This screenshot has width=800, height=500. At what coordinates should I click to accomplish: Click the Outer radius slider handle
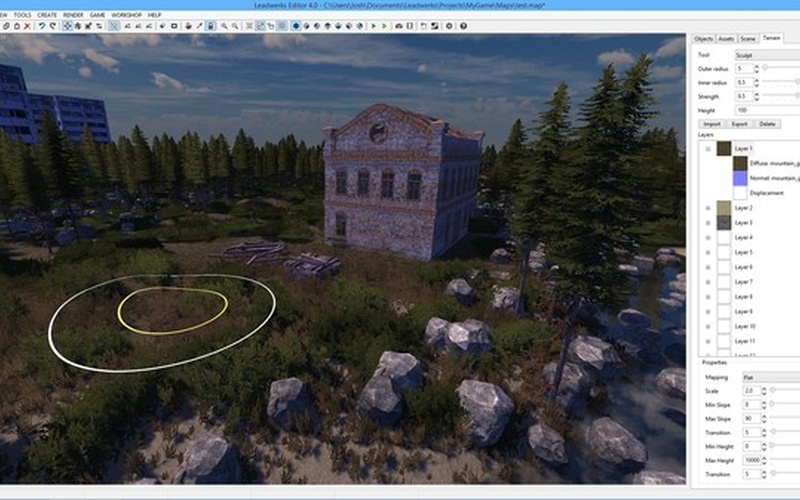pyautogui.click(x=766, y=68)
